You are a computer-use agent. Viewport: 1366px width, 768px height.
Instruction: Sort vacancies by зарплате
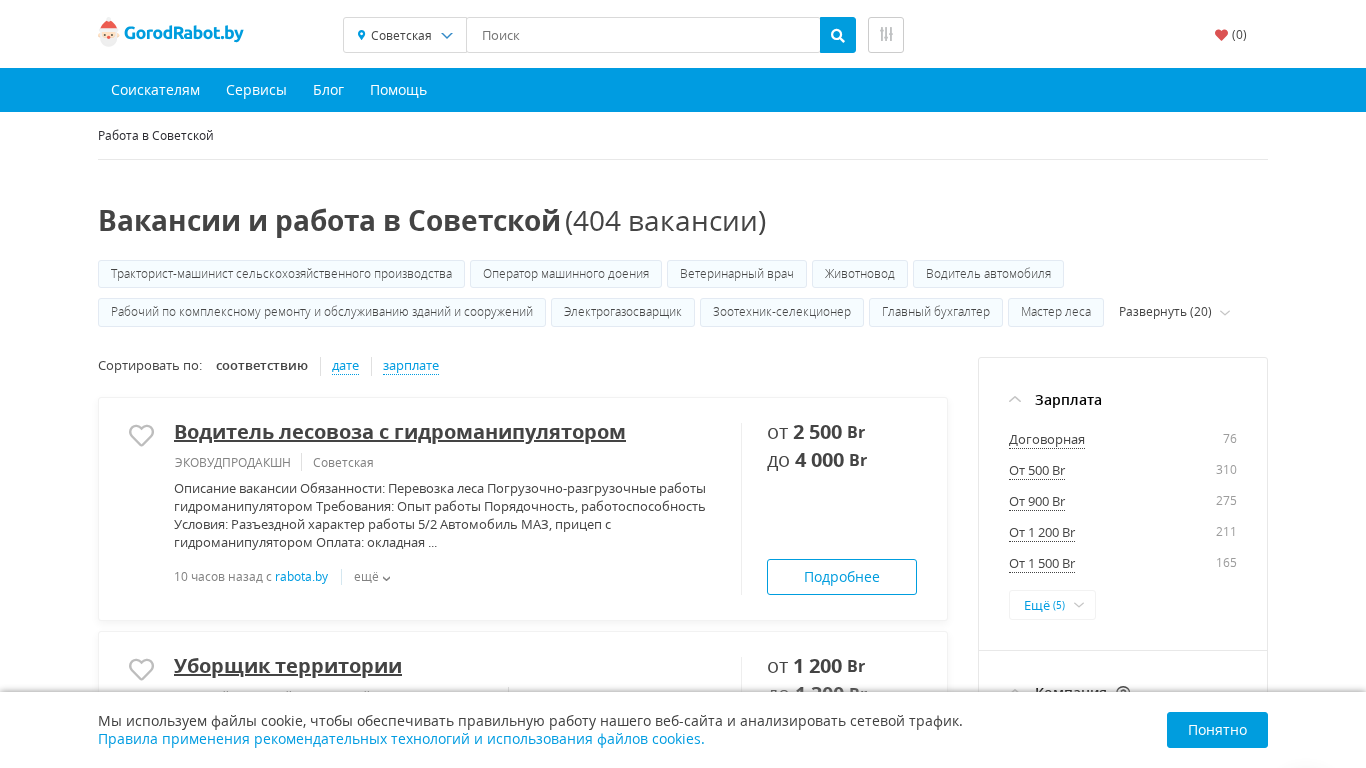click(411, 366)
